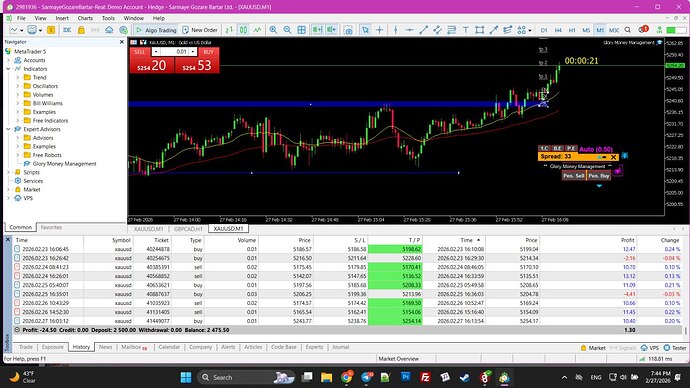Open FileZilla from the Windows taskbar
This screenshot has height=388, width=690.
coord(425,377)
